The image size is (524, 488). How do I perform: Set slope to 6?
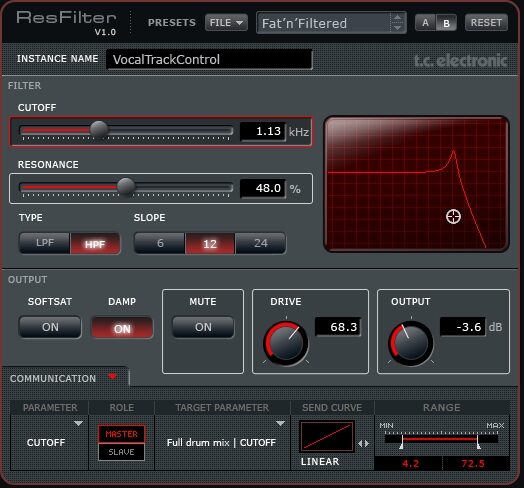point(160,243)
